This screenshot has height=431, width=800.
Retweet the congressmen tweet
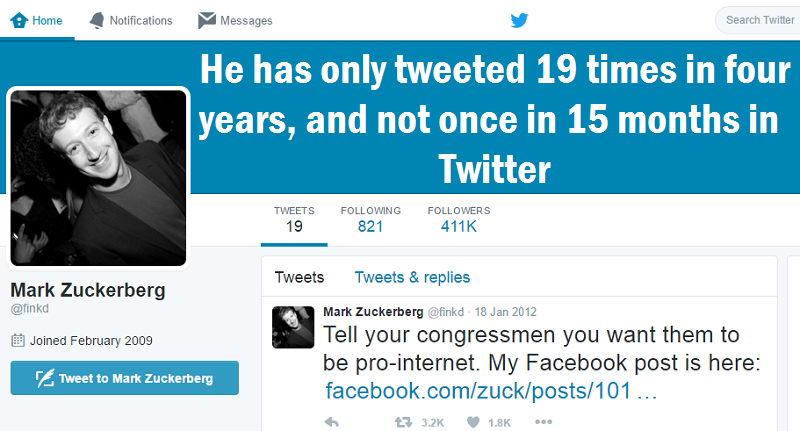(403, 422)
